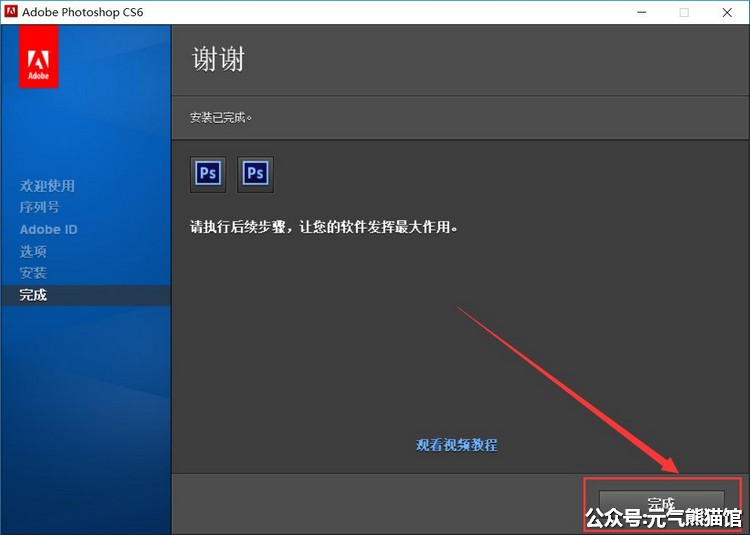The height and width of the screenshot is (535, 750).
Task: Select the 序列号 step in sidebar
Action: (x=40, y=207)
